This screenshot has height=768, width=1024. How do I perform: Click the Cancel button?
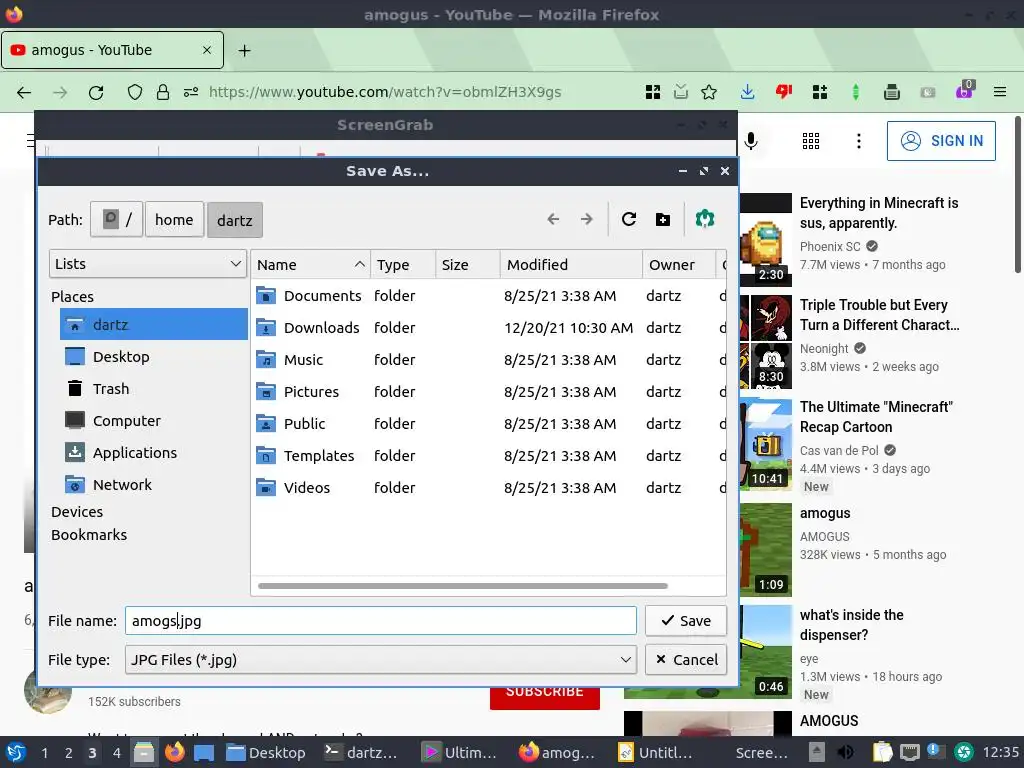pyautogui.click(x=686, y=660)
